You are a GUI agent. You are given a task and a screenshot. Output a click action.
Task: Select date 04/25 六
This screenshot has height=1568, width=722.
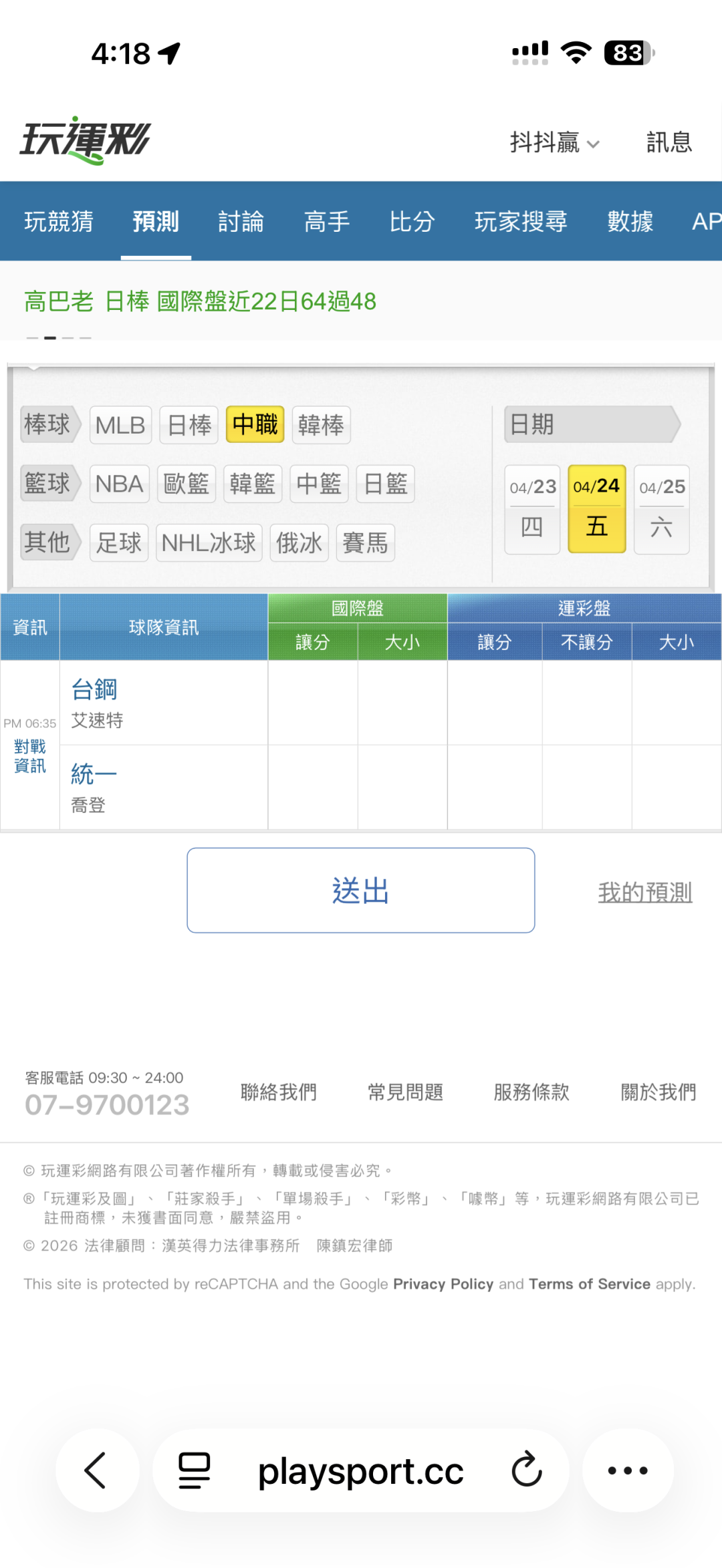[662, 509]
